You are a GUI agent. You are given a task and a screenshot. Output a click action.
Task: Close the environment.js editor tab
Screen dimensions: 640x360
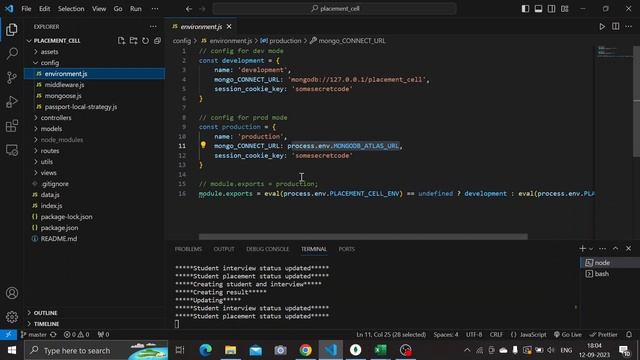(x=229, y=27)
